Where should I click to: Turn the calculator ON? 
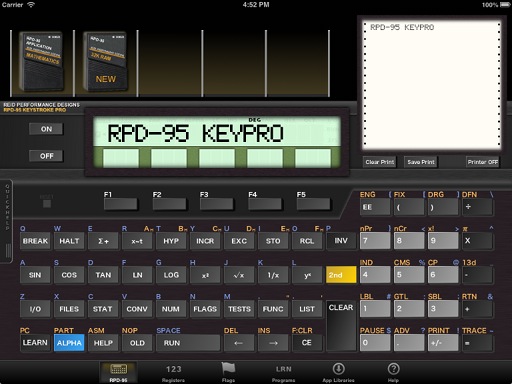[46, 129]
